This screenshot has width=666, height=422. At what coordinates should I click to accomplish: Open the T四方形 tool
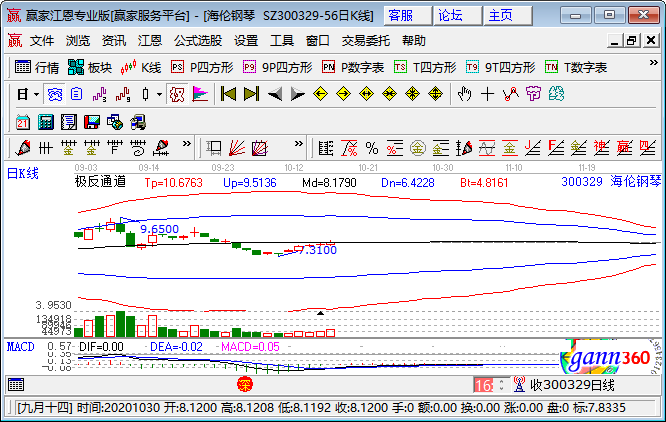pos(425,67)
